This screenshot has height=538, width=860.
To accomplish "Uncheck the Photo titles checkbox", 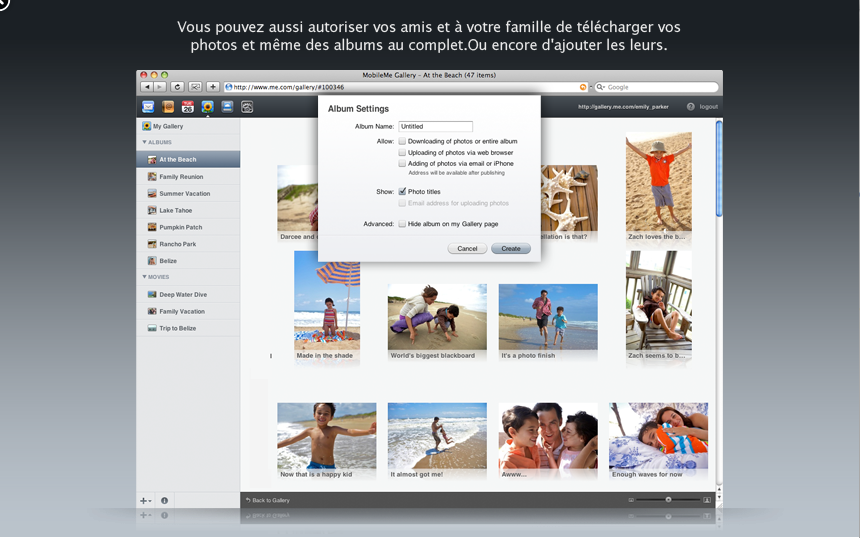I will [x=402, y=191].
